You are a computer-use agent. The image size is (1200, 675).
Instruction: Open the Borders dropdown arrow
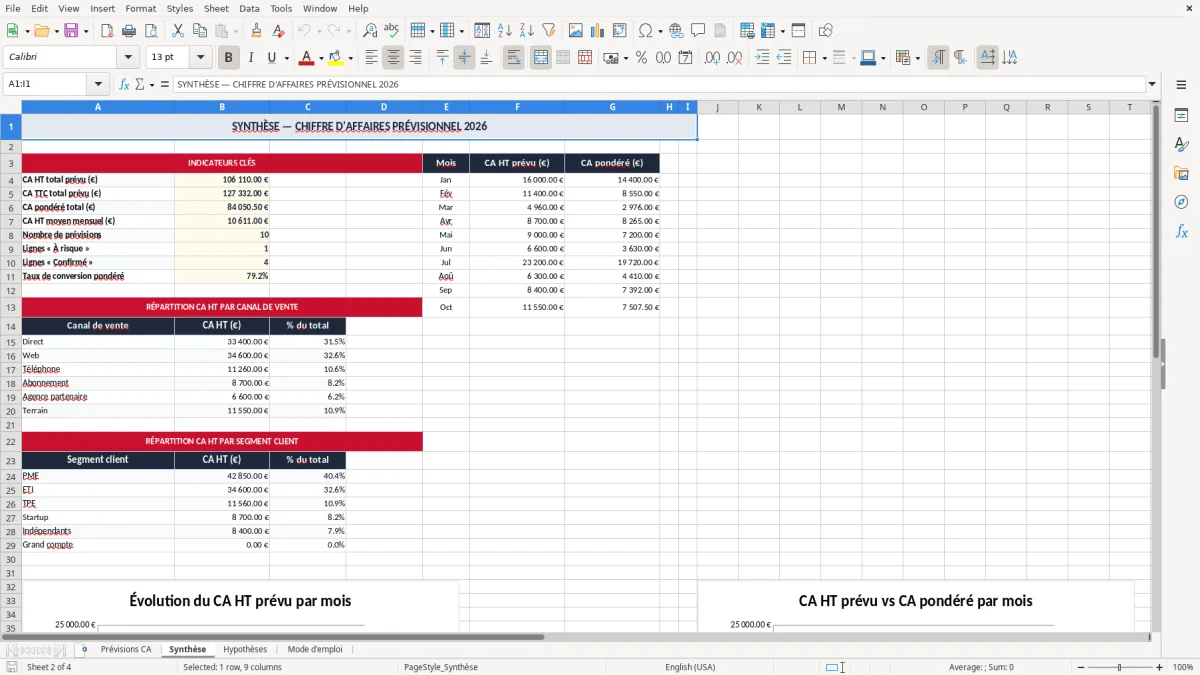click(x=824, y=58)
